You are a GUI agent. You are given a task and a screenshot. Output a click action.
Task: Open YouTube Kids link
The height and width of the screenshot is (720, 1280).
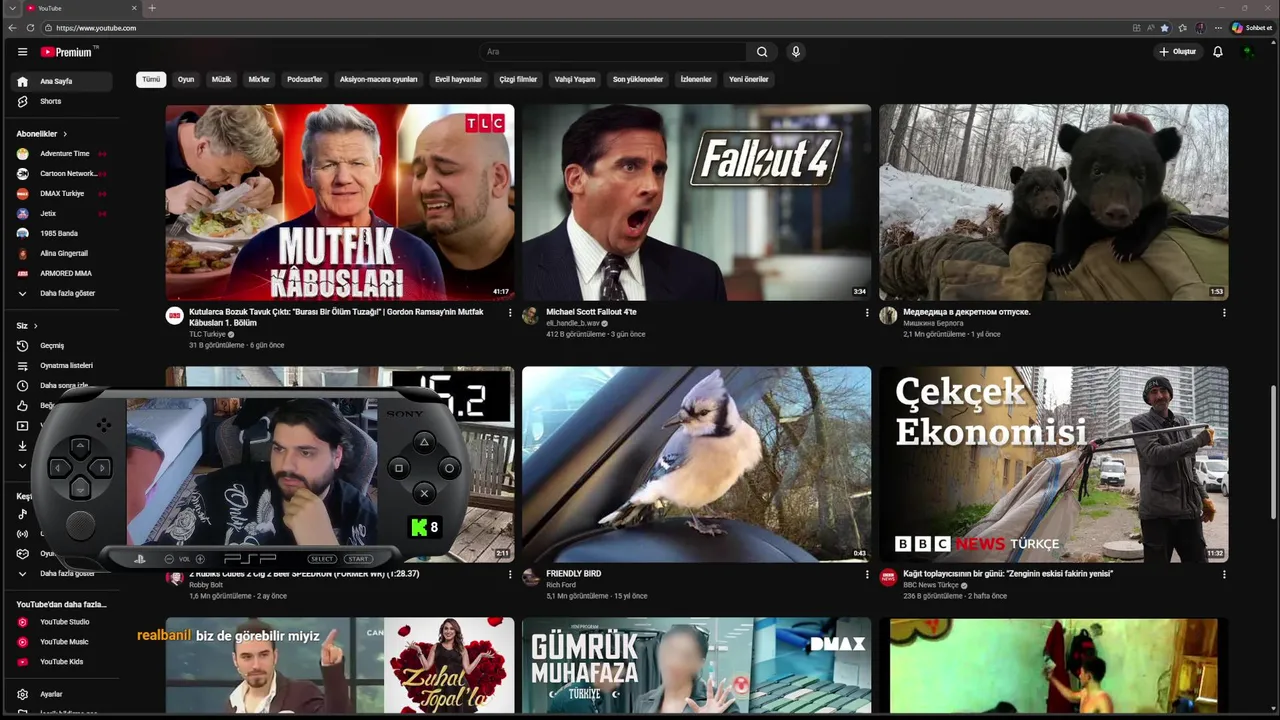62,662
